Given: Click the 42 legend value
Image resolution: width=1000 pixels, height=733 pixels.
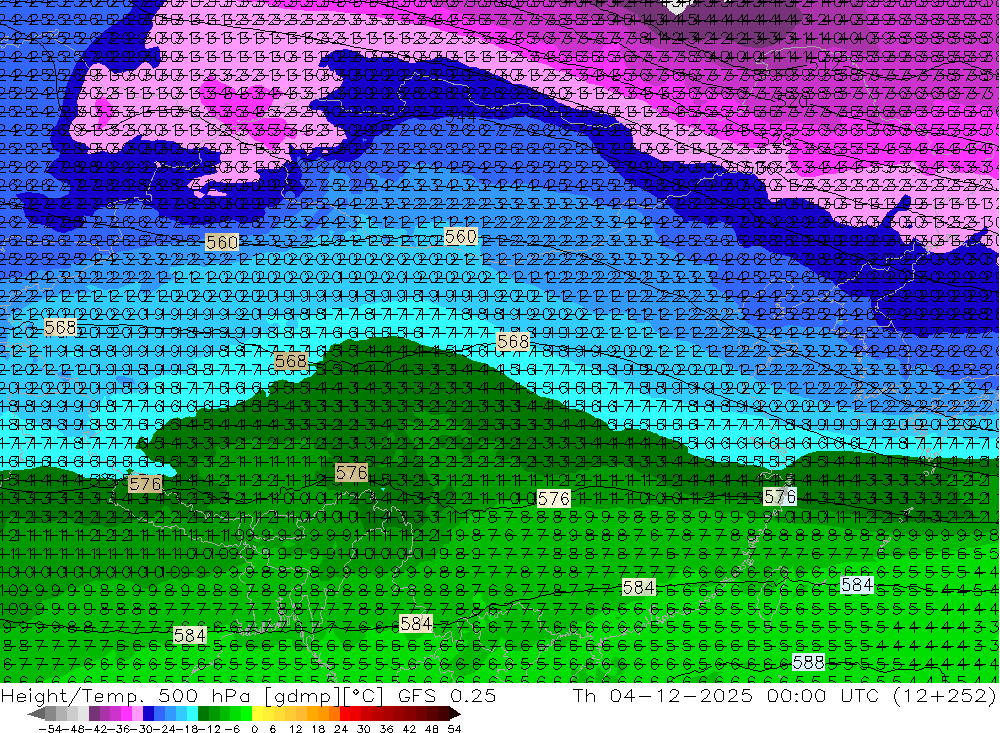Looking at the screenshot, I should (409, 729).
